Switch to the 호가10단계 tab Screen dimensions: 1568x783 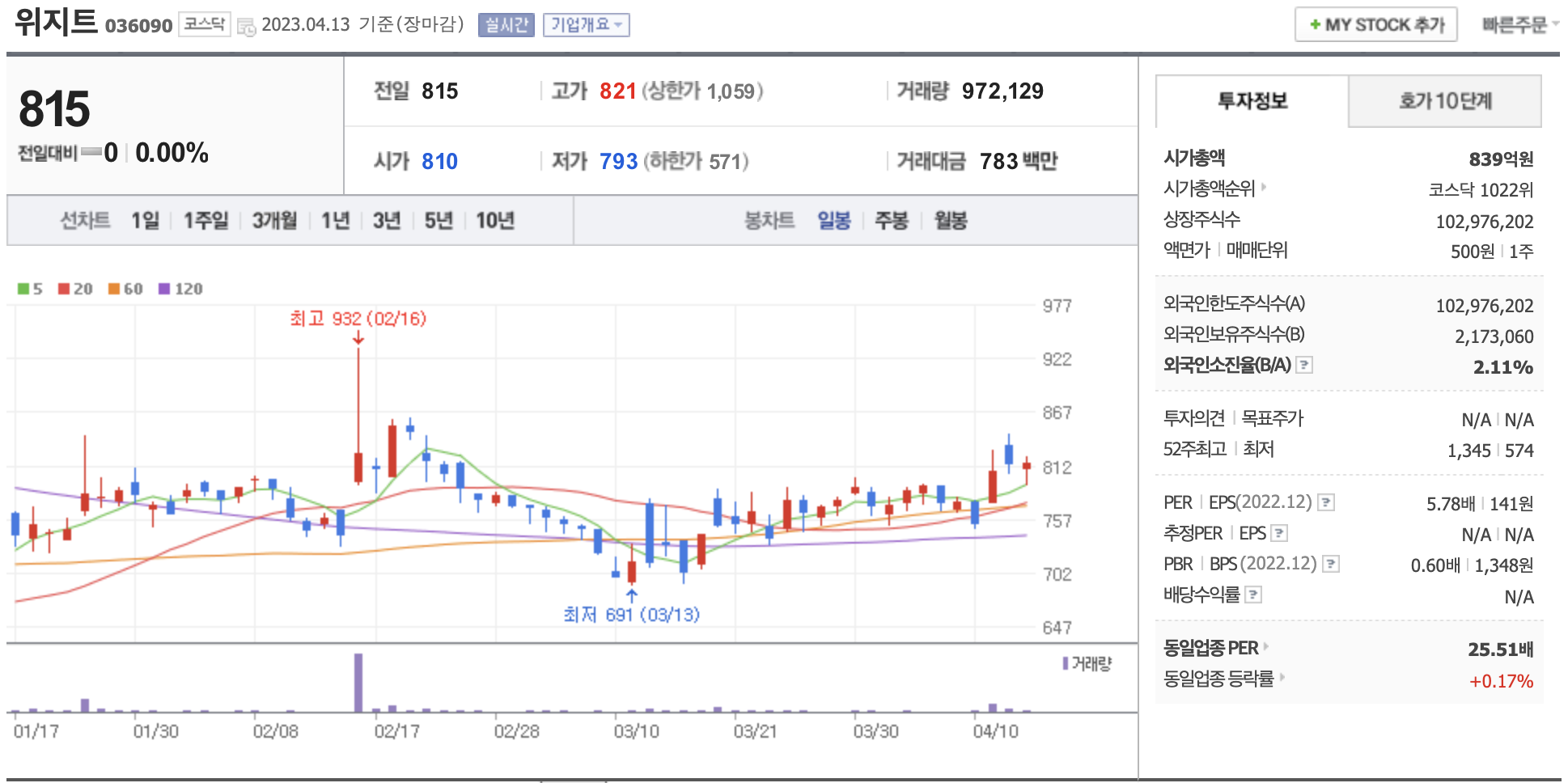[1444, 101]
